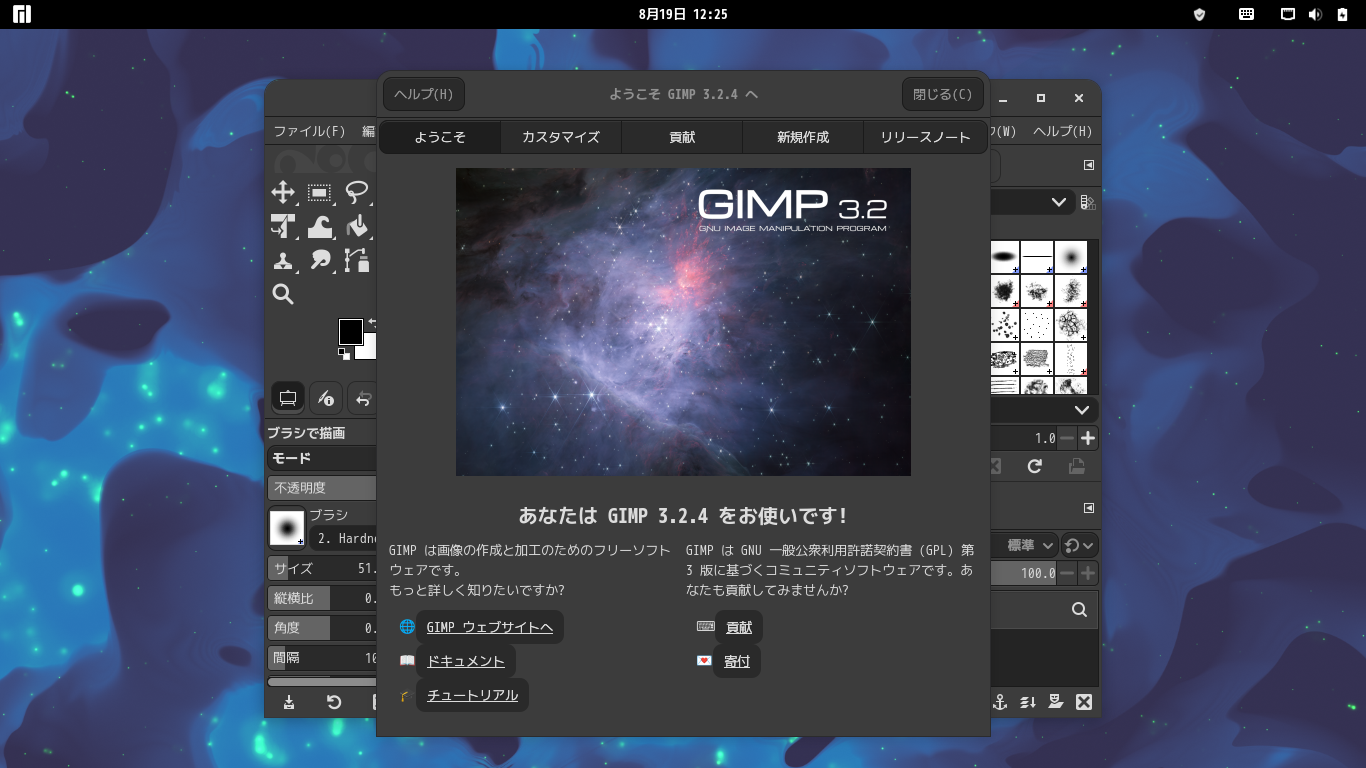The width and height of the screenshot is (1366, 768).
Task: Switch to the リリースノート tab
Action: pyautogui.click(x=925, y=137)
